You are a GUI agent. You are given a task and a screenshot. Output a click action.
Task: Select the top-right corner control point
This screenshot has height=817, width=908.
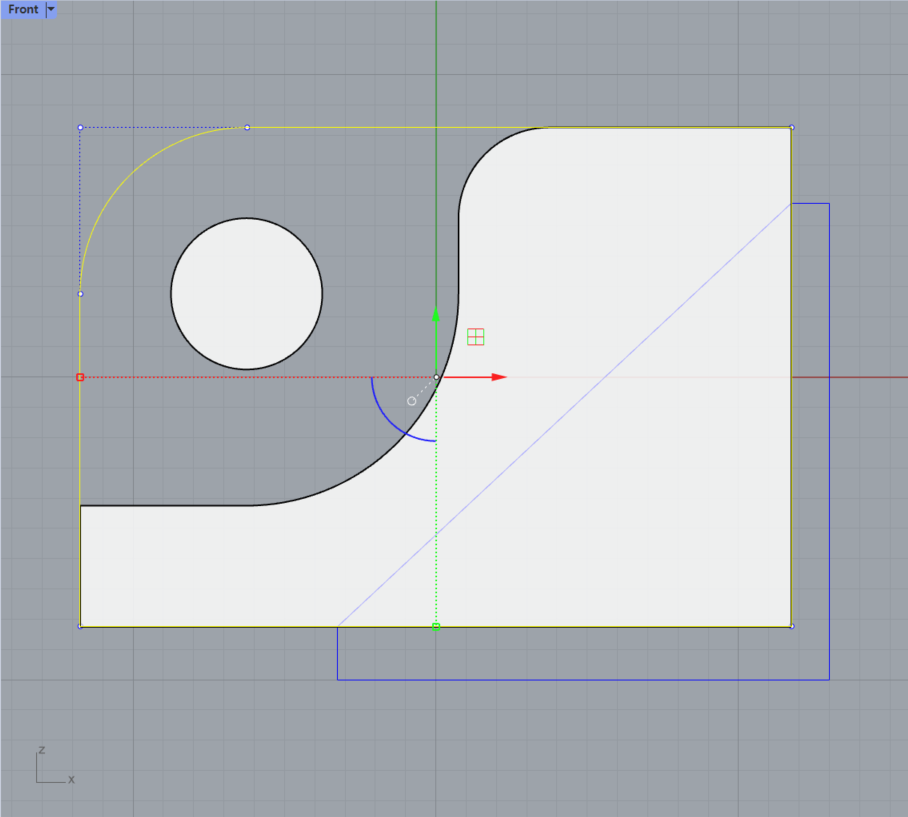click(x=792, y=127)
